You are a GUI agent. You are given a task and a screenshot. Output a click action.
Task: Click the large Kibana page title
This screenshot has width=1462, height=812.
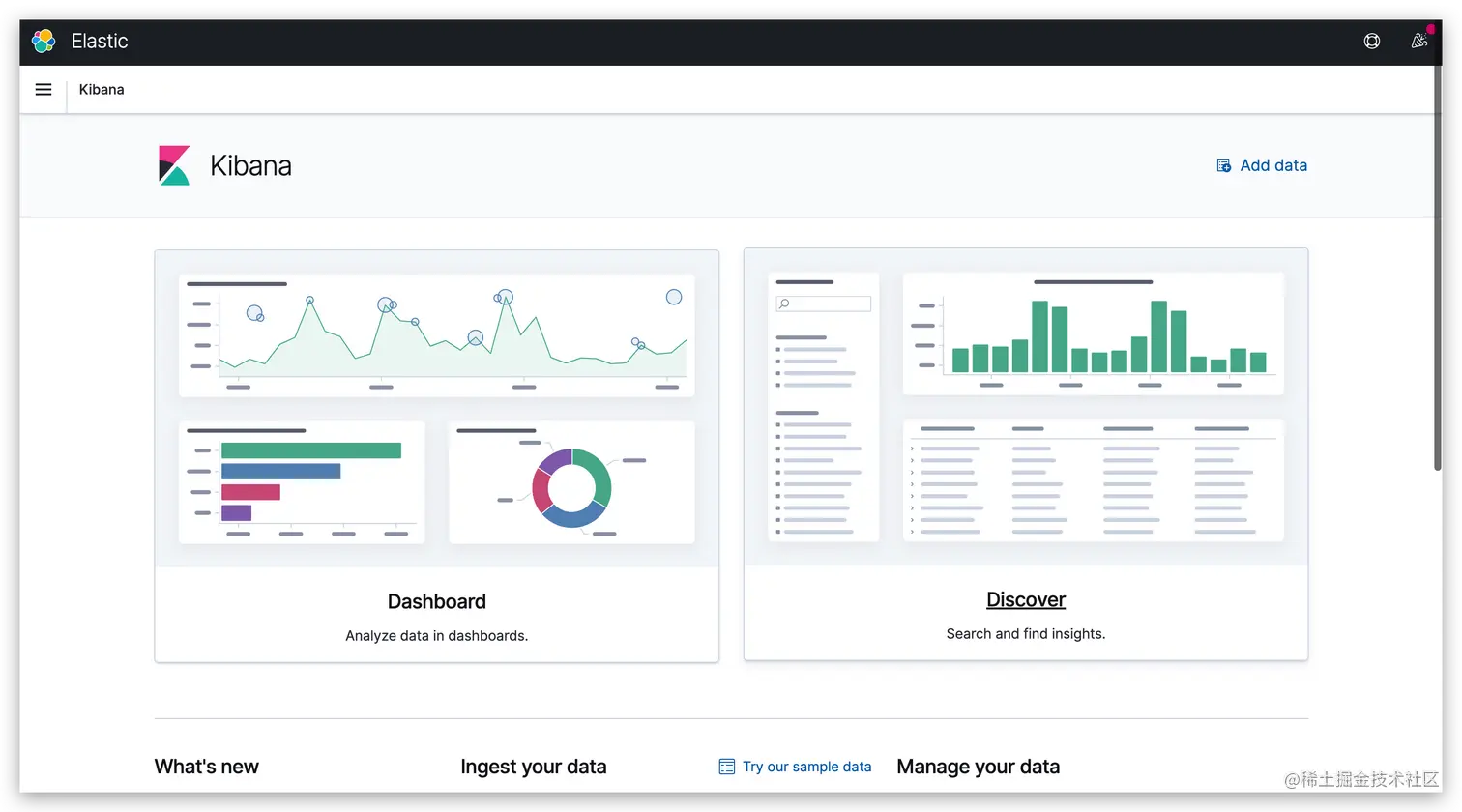[250, 165]
